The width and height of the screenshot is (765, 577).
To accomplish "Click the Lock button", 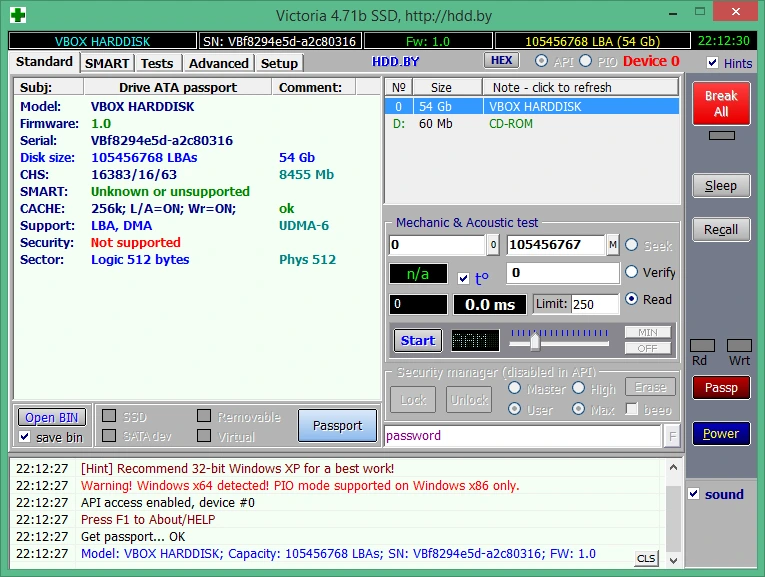I will click(413, 400).
